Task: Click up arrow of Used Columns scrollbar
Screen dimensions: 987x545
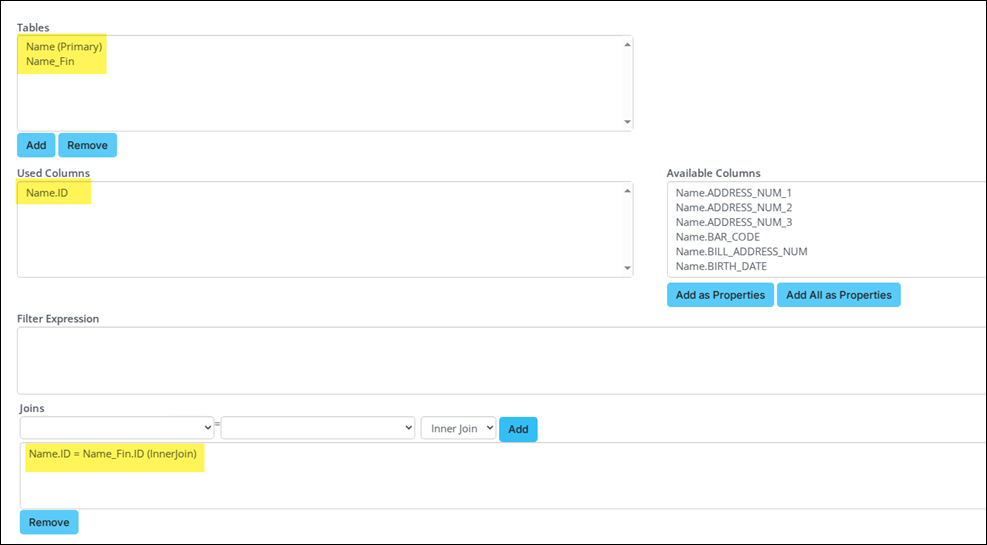Action: click(627, 190)
